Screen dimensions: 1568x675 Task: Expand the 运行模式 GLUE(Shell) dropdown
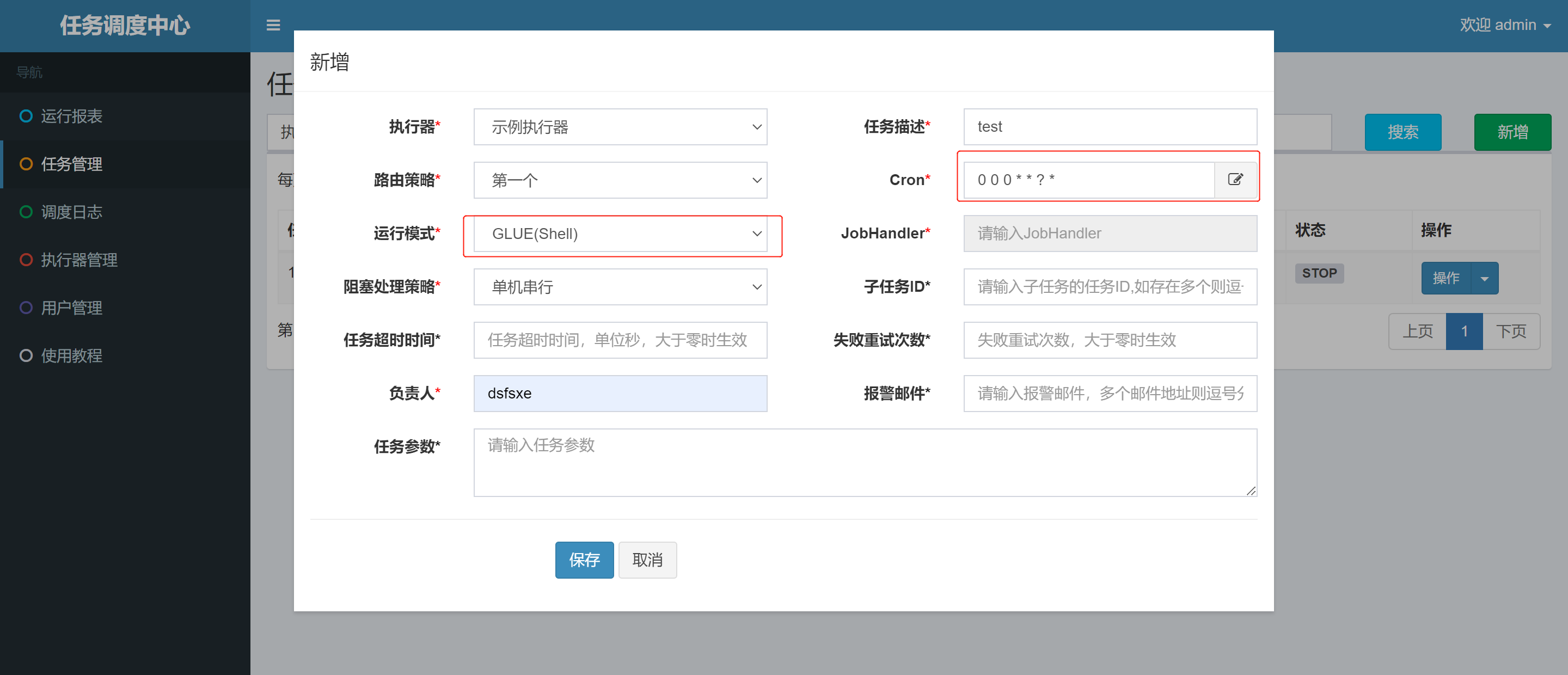[x=620, y=234]
